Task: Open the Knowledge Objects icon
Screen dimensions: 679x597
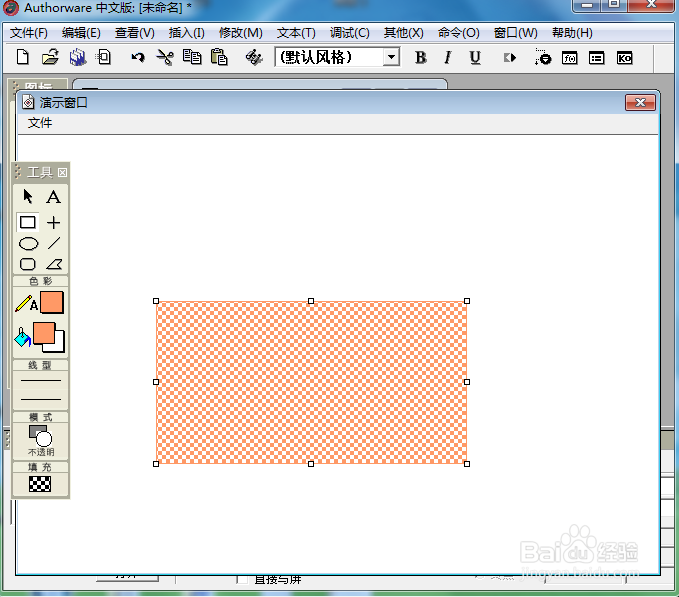Action: (x=624, y=58)
